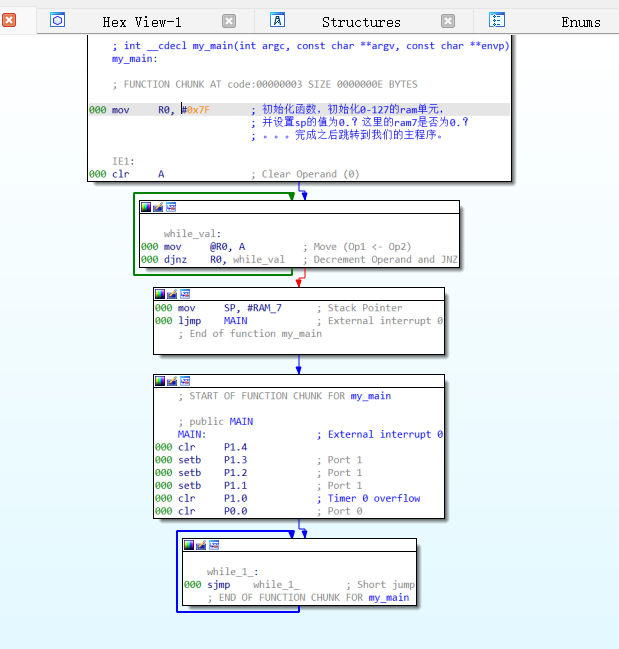
Task: Click the while_1_: label
Action: pos(233,572)
